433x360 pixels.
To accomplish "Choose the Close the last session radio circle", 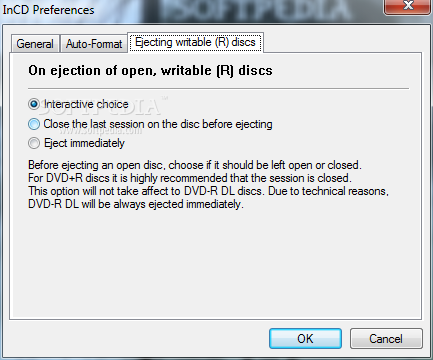I will 34,124.
